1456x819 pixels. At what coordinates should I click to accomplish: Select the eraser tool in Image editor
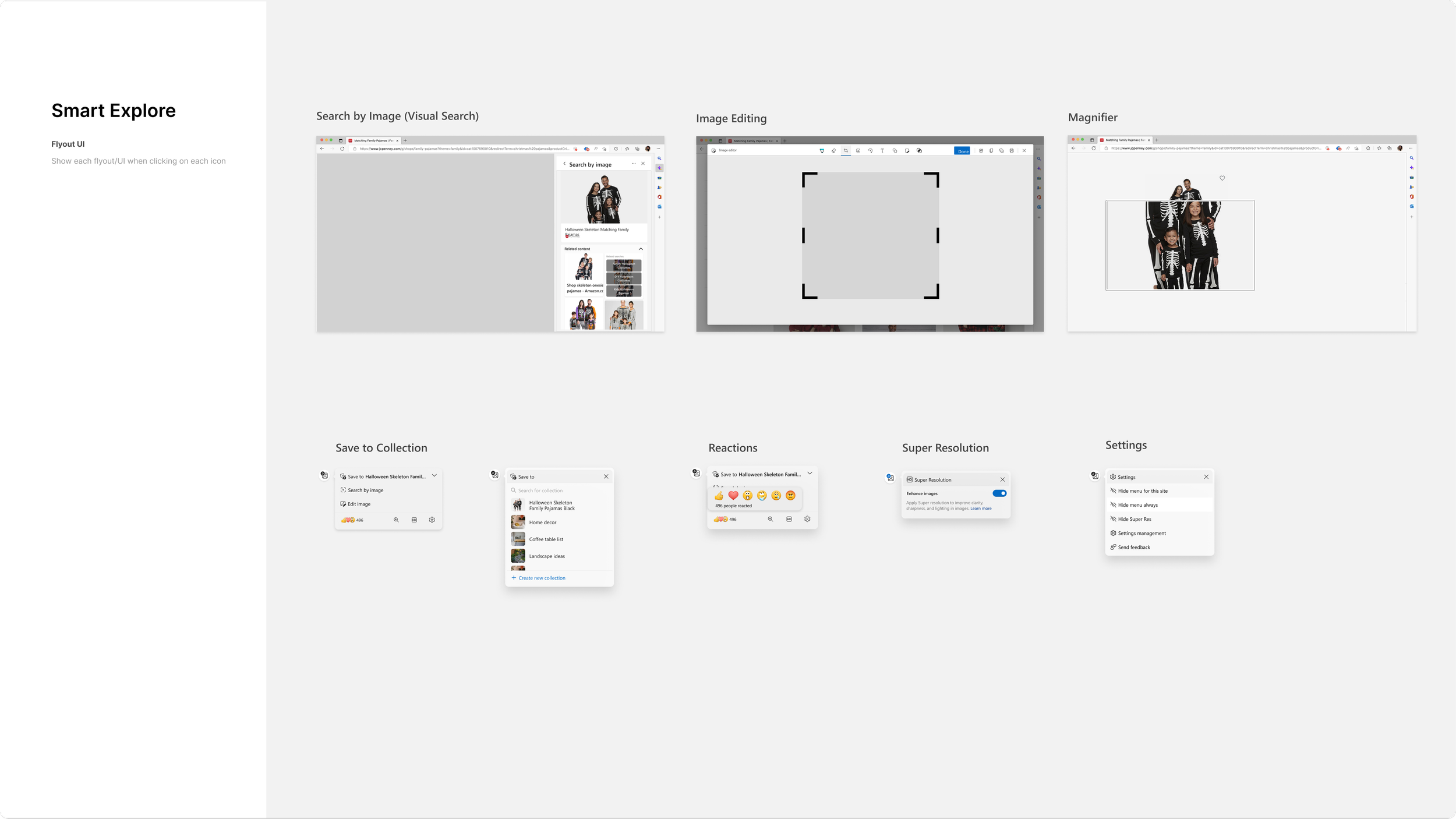pos(833,151)
